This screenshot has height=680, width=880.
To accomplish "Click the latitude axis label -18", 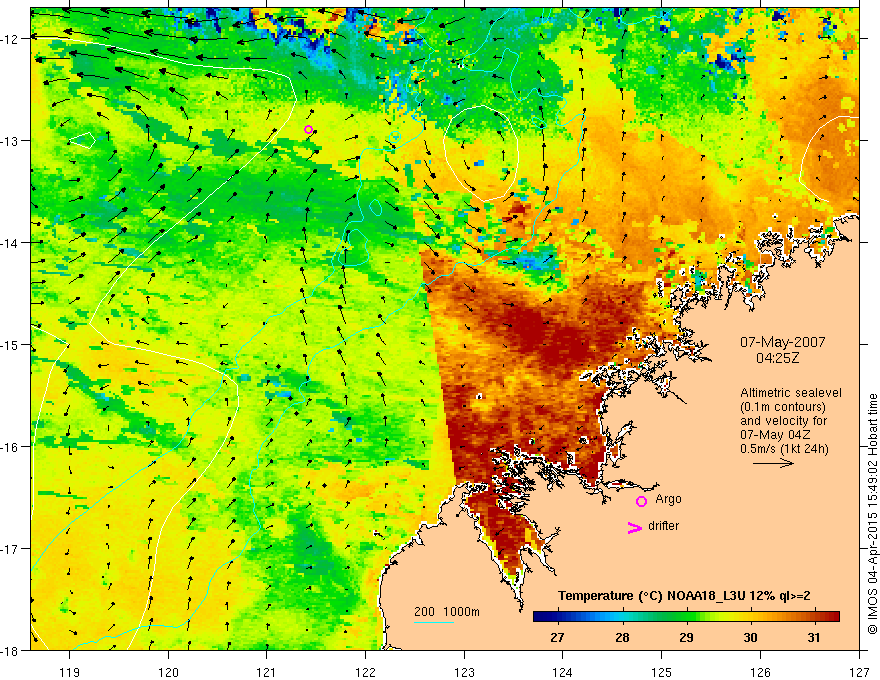I will 11,651.
